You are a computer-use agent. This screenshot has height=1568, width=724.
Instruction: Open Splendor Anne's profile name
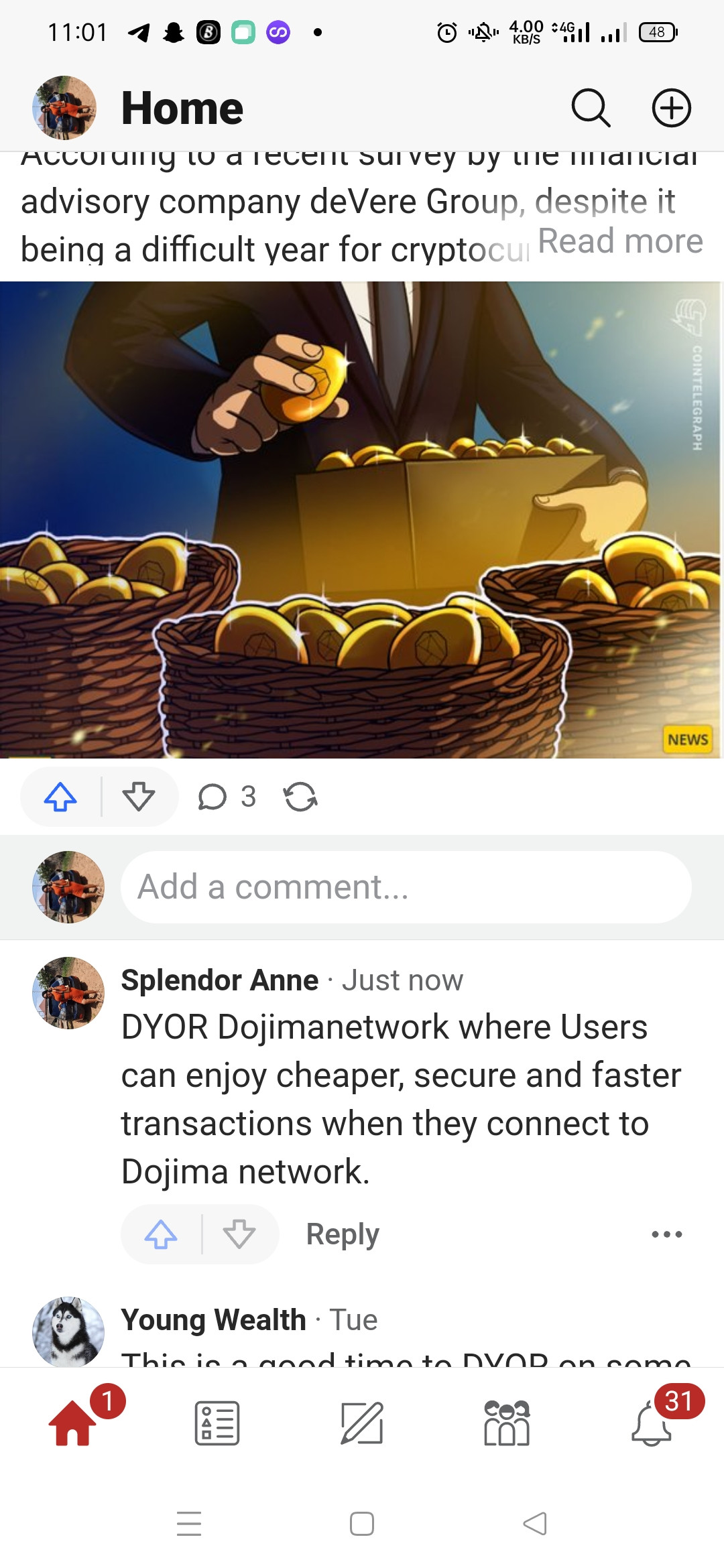(x=220, y=980)
